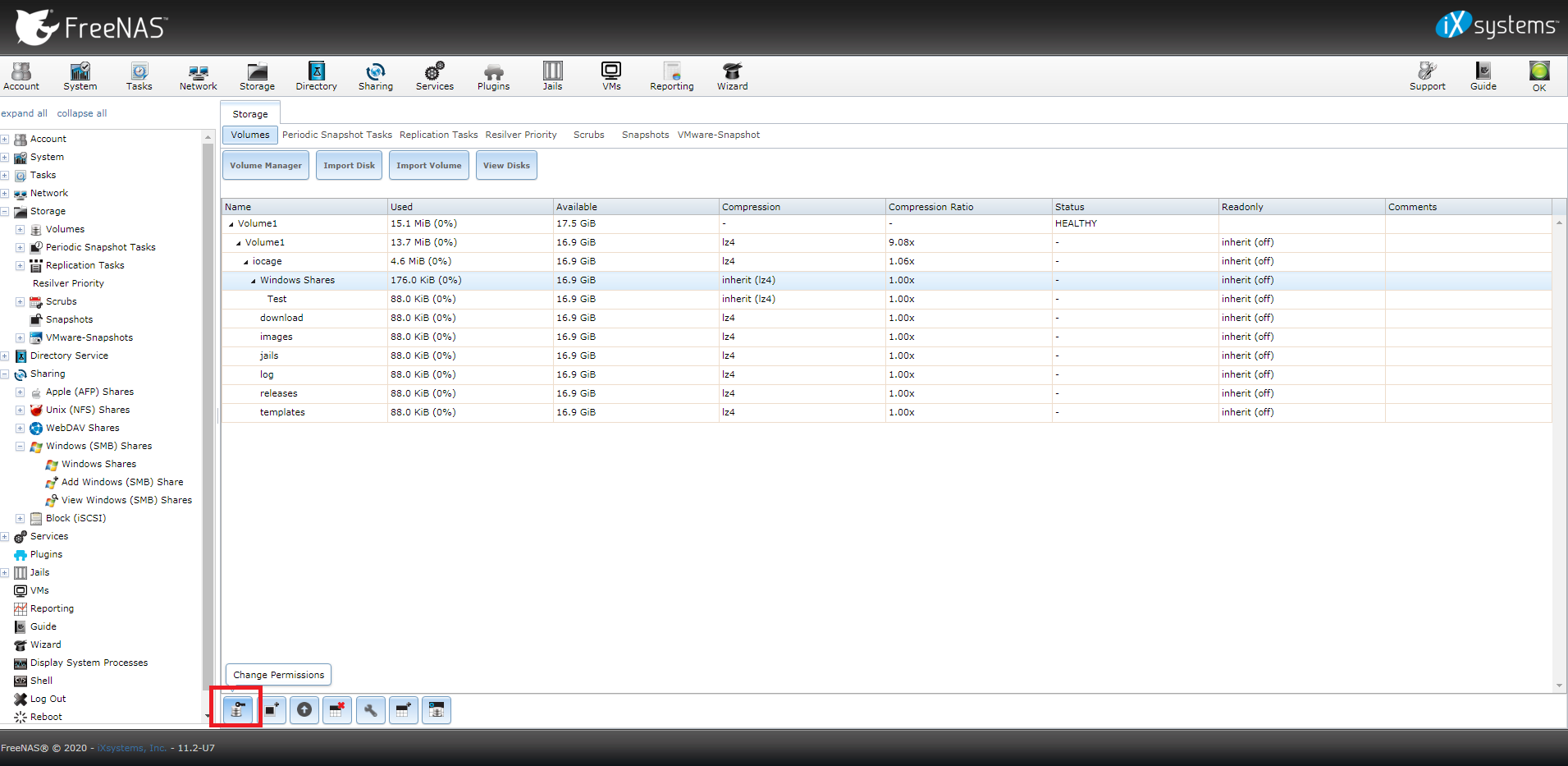The width and height of the screenshot is (1568, 766).
Task: Click the green OK alert status icon
Action: pos(1539,76)
